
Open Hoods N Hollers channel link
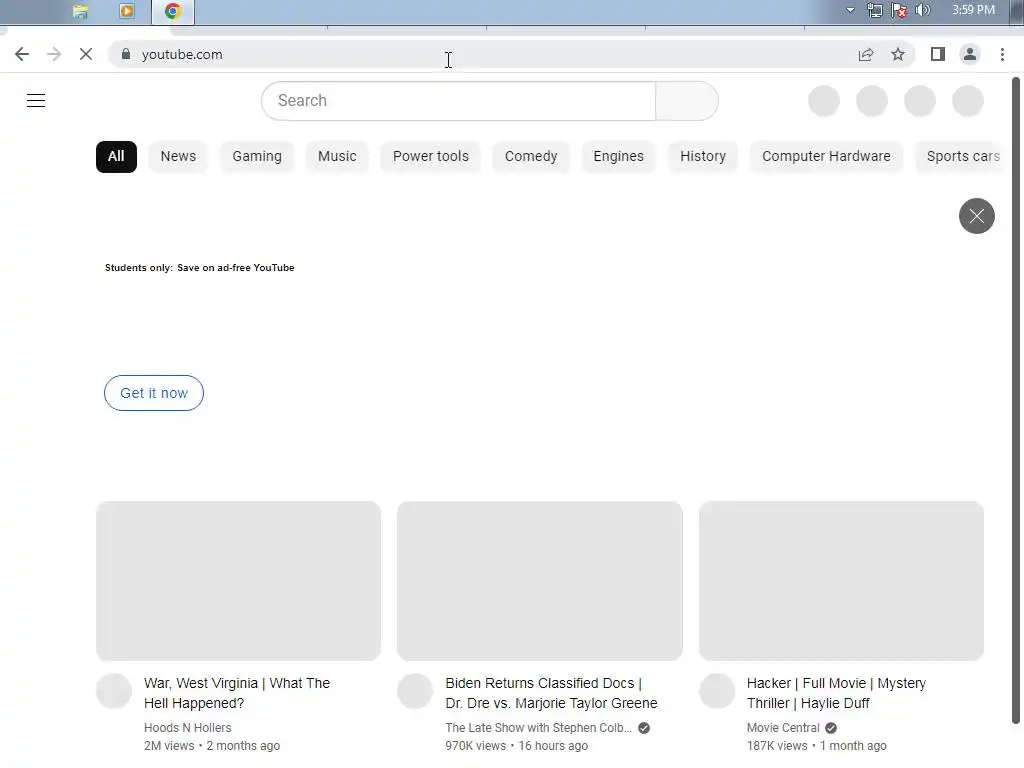(187, 728)
